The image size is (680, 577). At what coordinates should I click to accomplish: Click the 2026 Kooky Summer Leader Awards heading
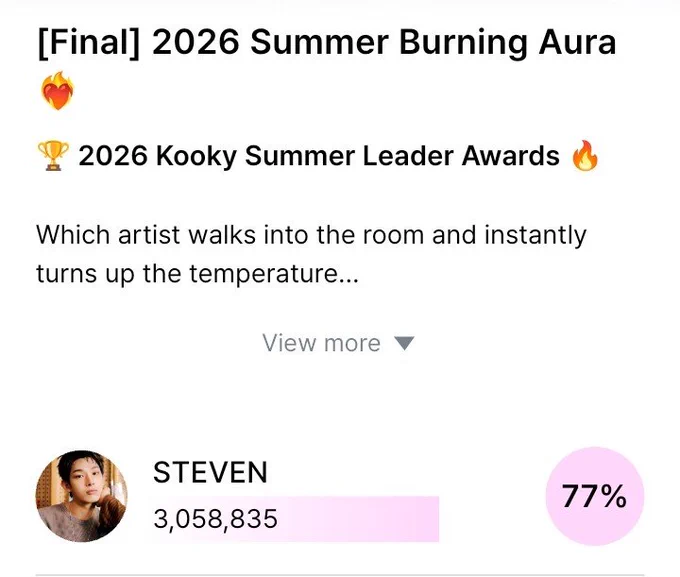(319, 156)
